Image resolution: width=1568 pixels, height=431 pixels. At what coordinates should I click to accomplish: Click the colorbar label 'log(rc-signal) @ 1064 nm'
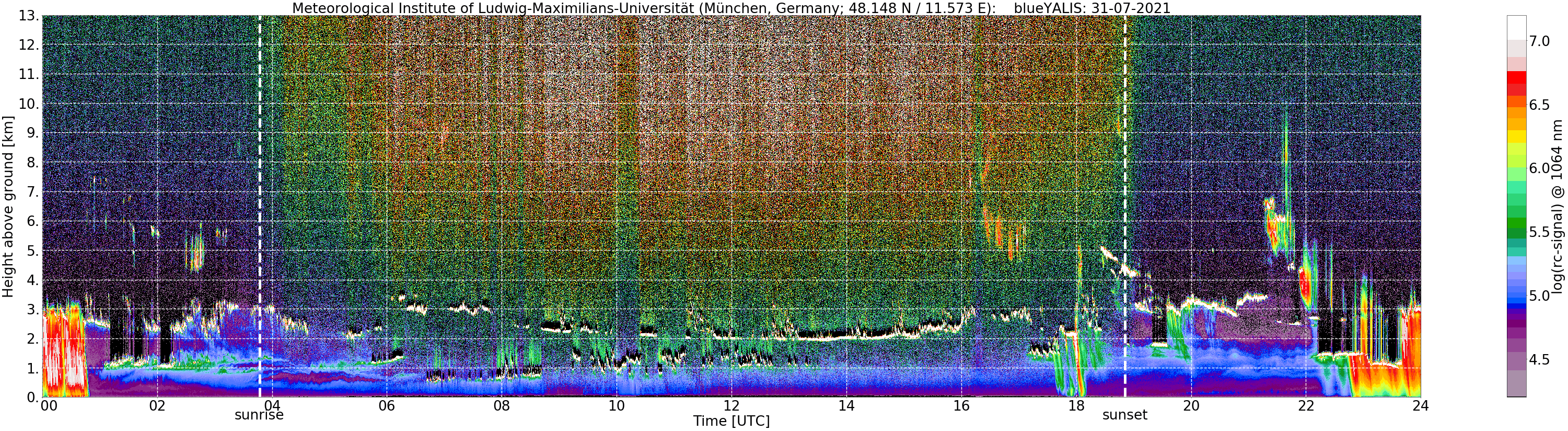(1557, 206)
